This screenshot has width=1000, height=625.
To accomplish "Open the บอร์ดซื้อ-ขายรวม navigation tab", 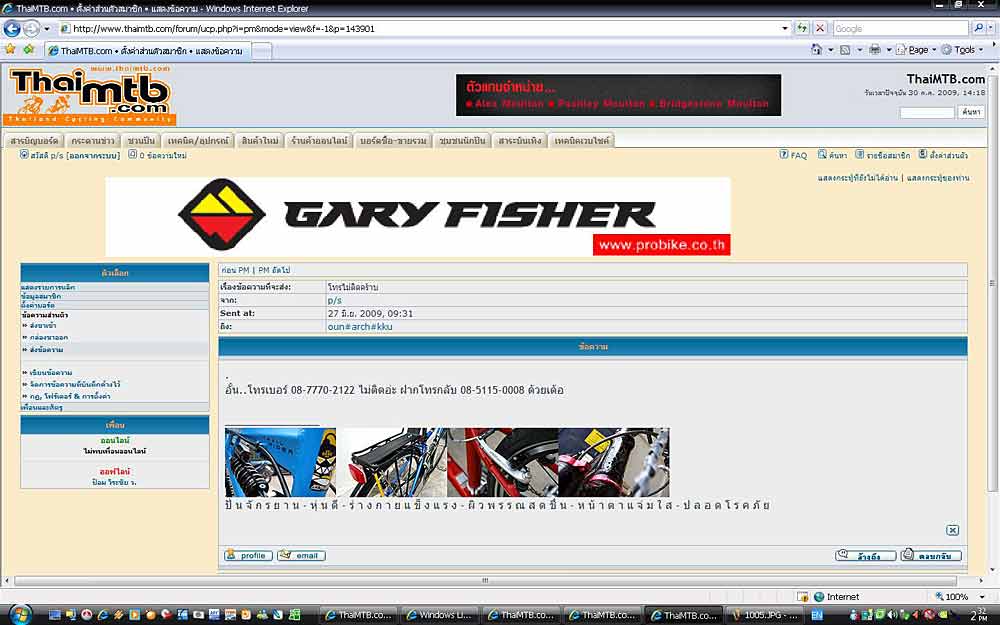I will pyautogui.click(x=393, y=140).
